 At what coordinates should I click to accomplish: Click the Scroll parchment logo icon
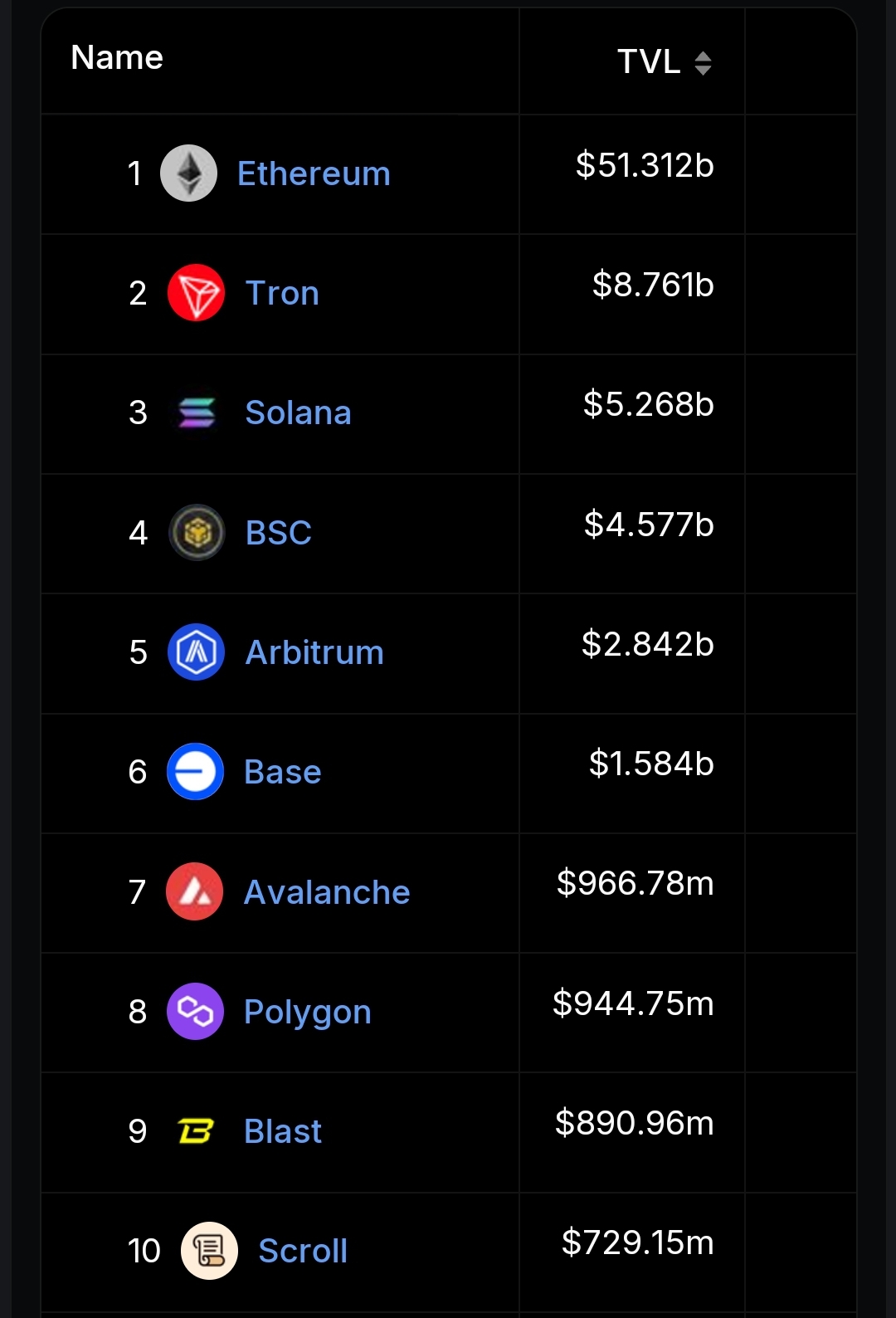click(x=209, y=1251)
